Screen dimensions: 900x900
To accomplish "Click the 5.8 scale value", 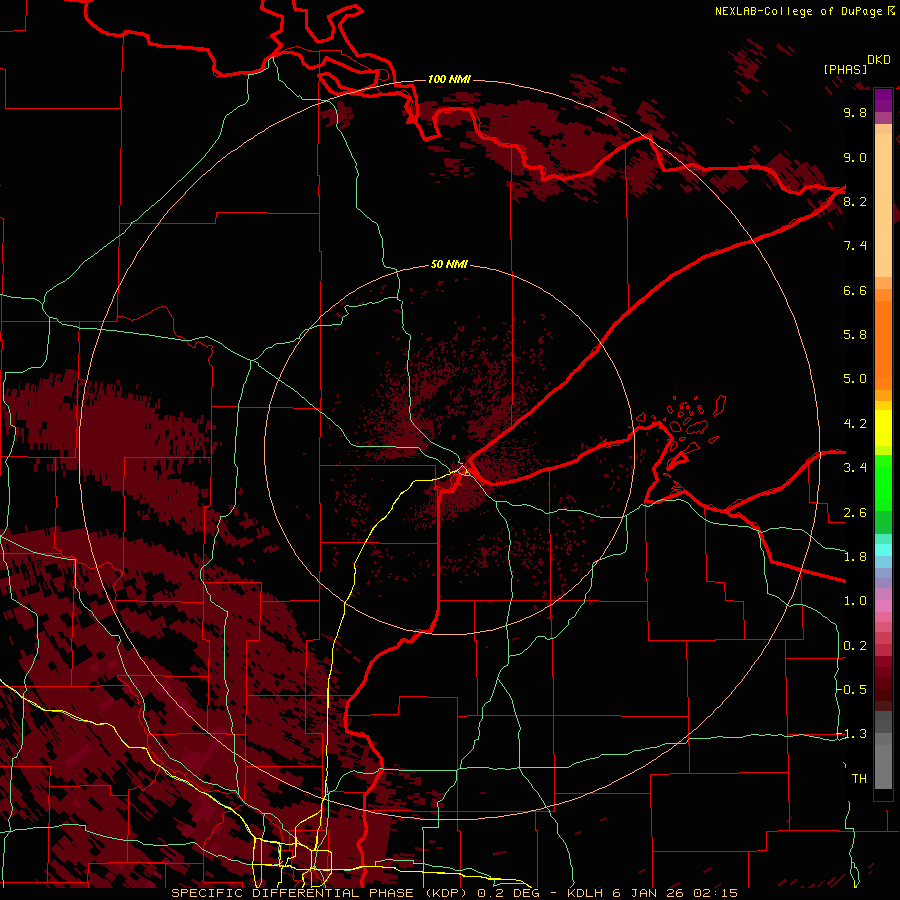I will (x=855, y=335).
